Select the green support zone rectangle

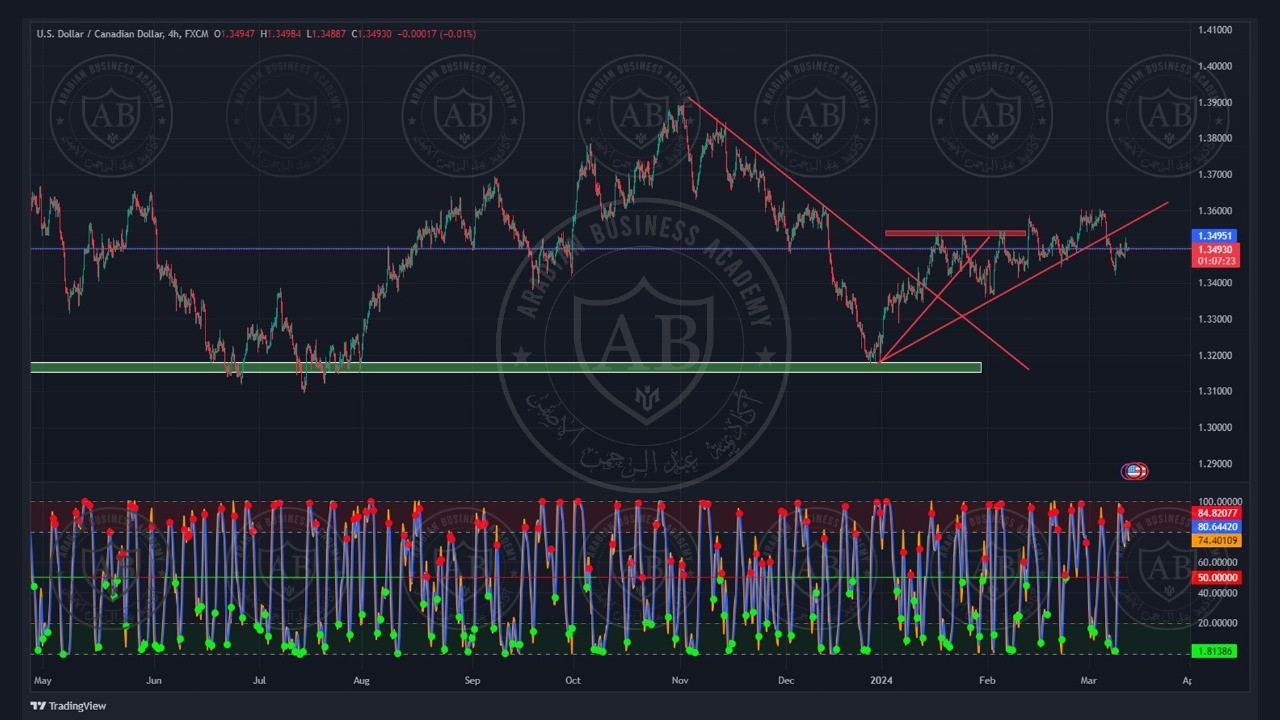click(506, 367)
